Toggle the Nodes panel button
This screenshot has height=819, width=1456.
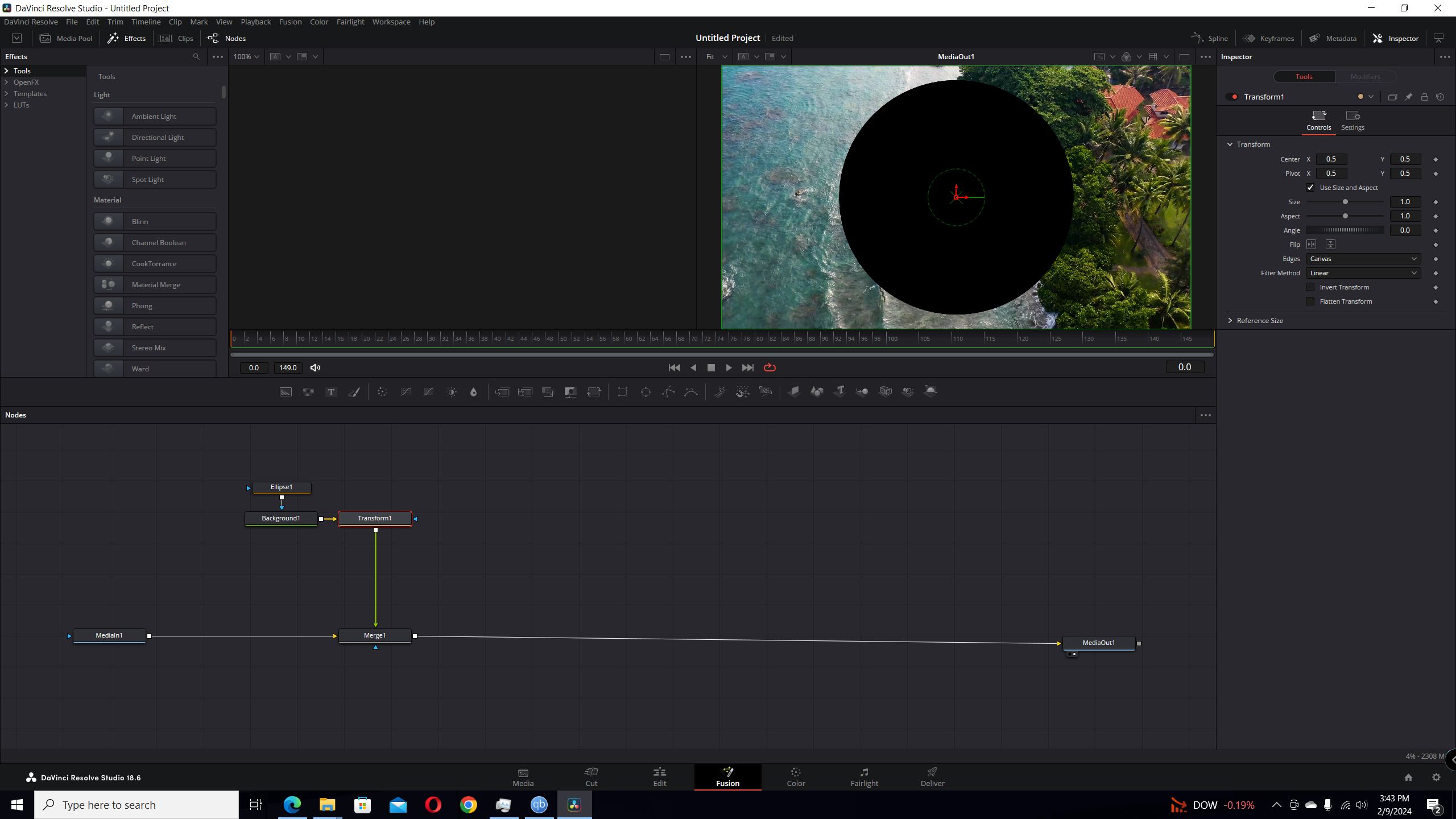226,38
